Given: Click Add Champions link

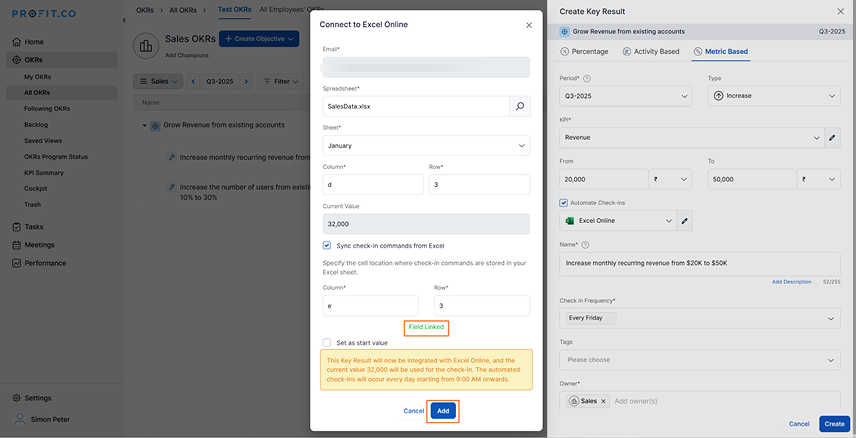Looking at the screenshot, I should [187, 55].
